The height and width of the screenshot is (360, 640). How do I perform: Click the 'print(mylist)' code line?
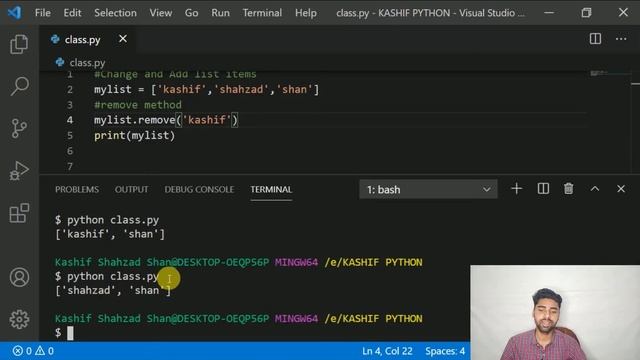tap(134, 136)
